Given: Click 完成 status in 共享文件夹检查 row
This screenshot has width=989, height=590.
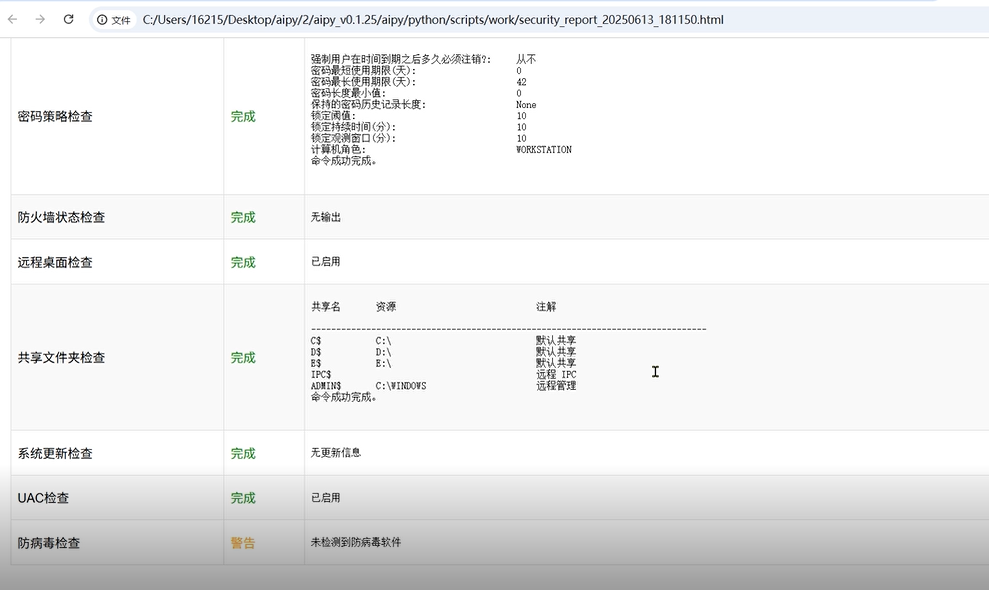Looking at the screenshot, I should coord(243,358).
